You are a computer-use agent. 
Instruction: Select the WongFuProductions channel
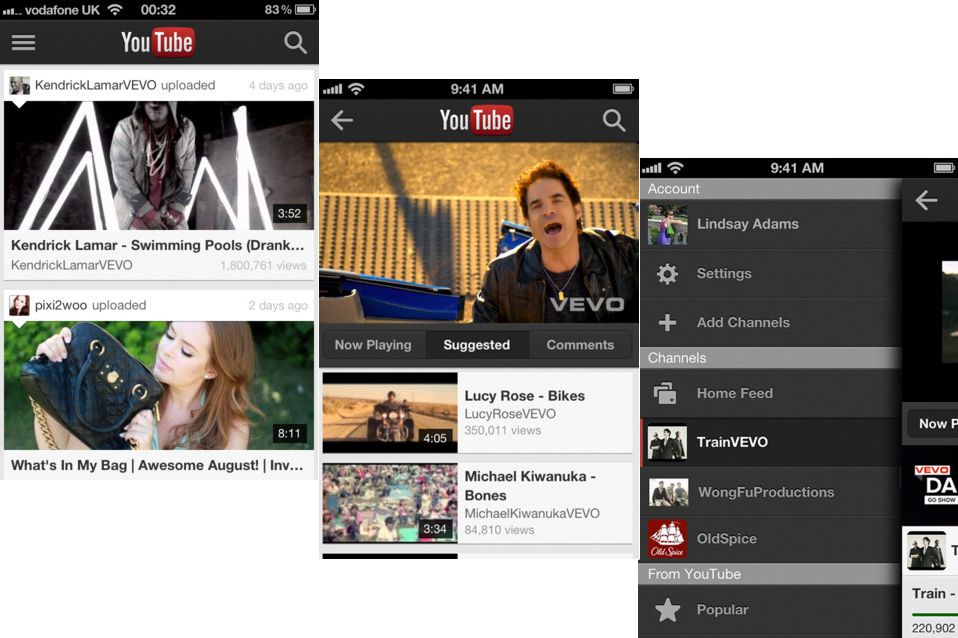tap(770, 492)
